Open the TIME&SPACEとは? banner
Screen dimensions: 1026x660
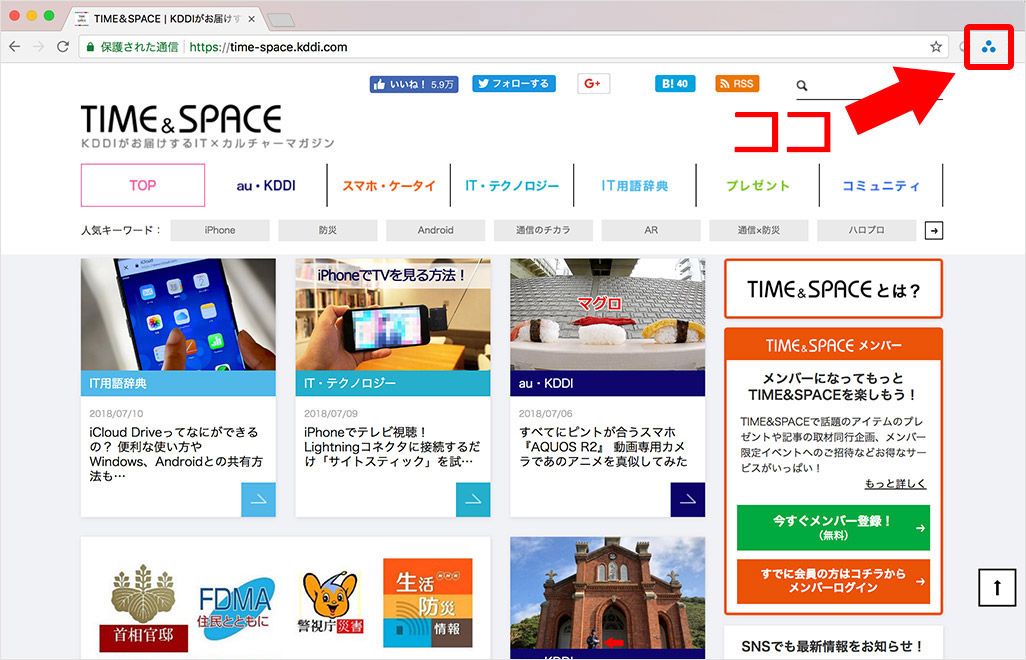pyautogui.click(x=834, y=289)
